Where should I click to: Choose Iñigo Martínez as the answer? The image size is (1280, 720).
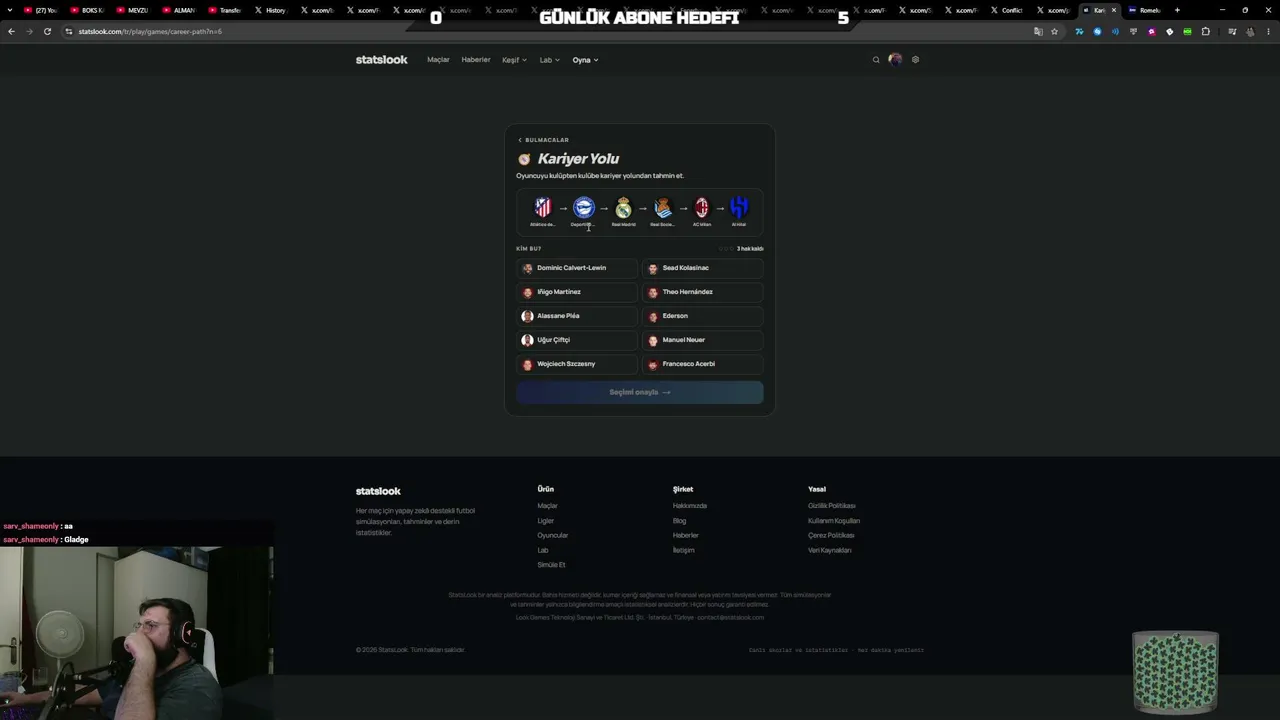577,292
